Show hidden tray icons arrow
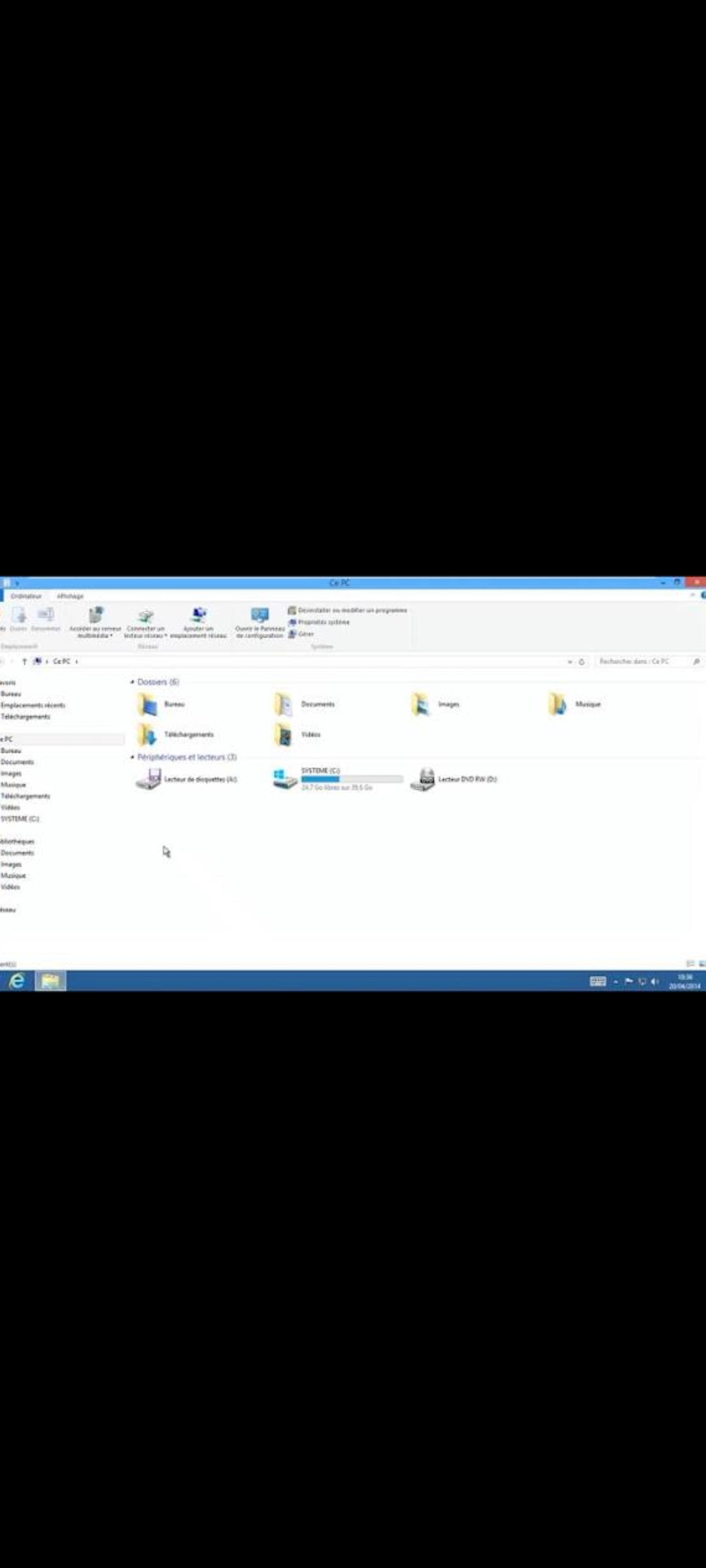This screenshot has width=706, height=1568. point(616,982)
